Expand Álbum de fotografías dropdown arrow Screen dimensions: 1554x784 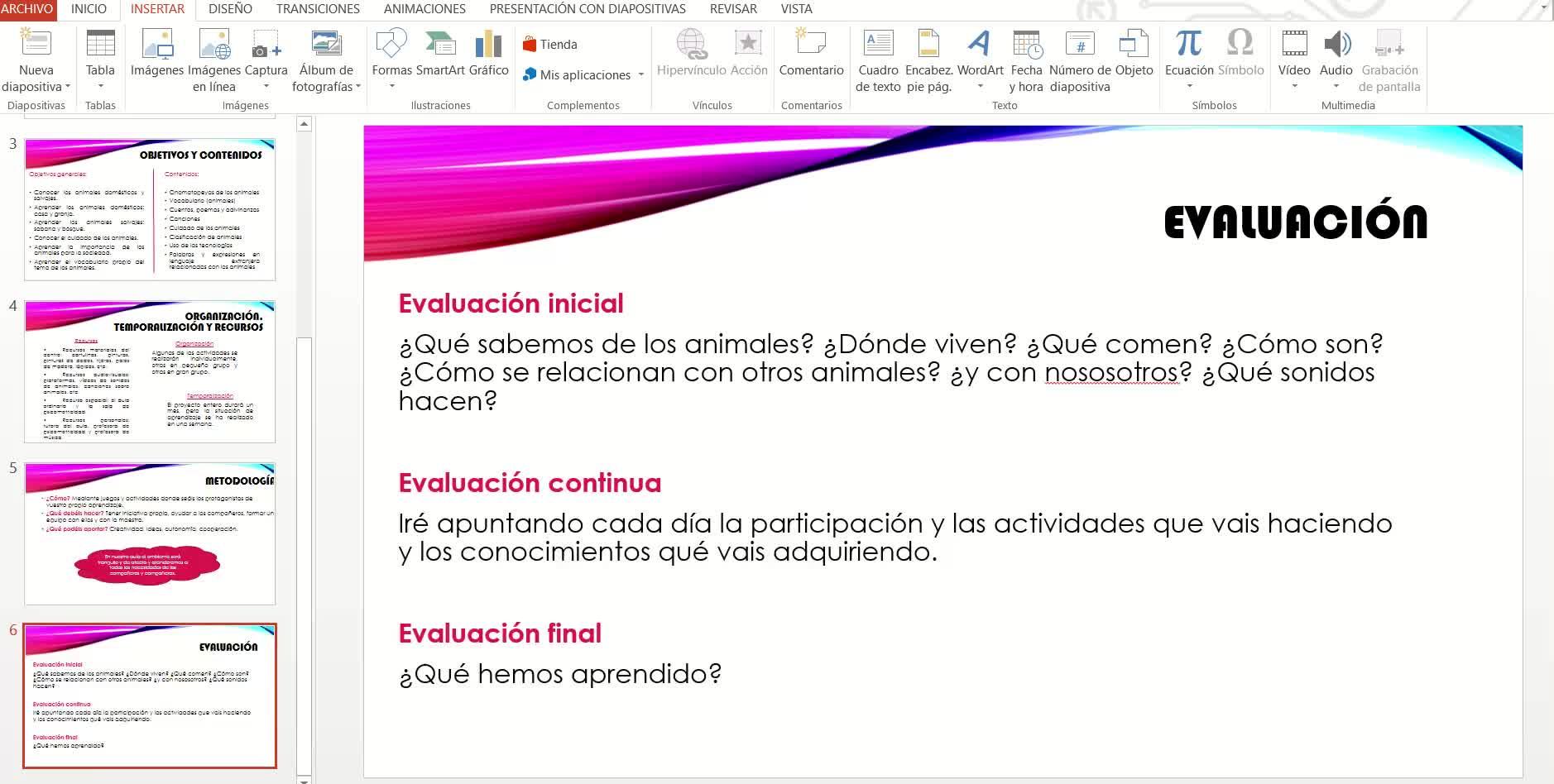click(358, 87)
